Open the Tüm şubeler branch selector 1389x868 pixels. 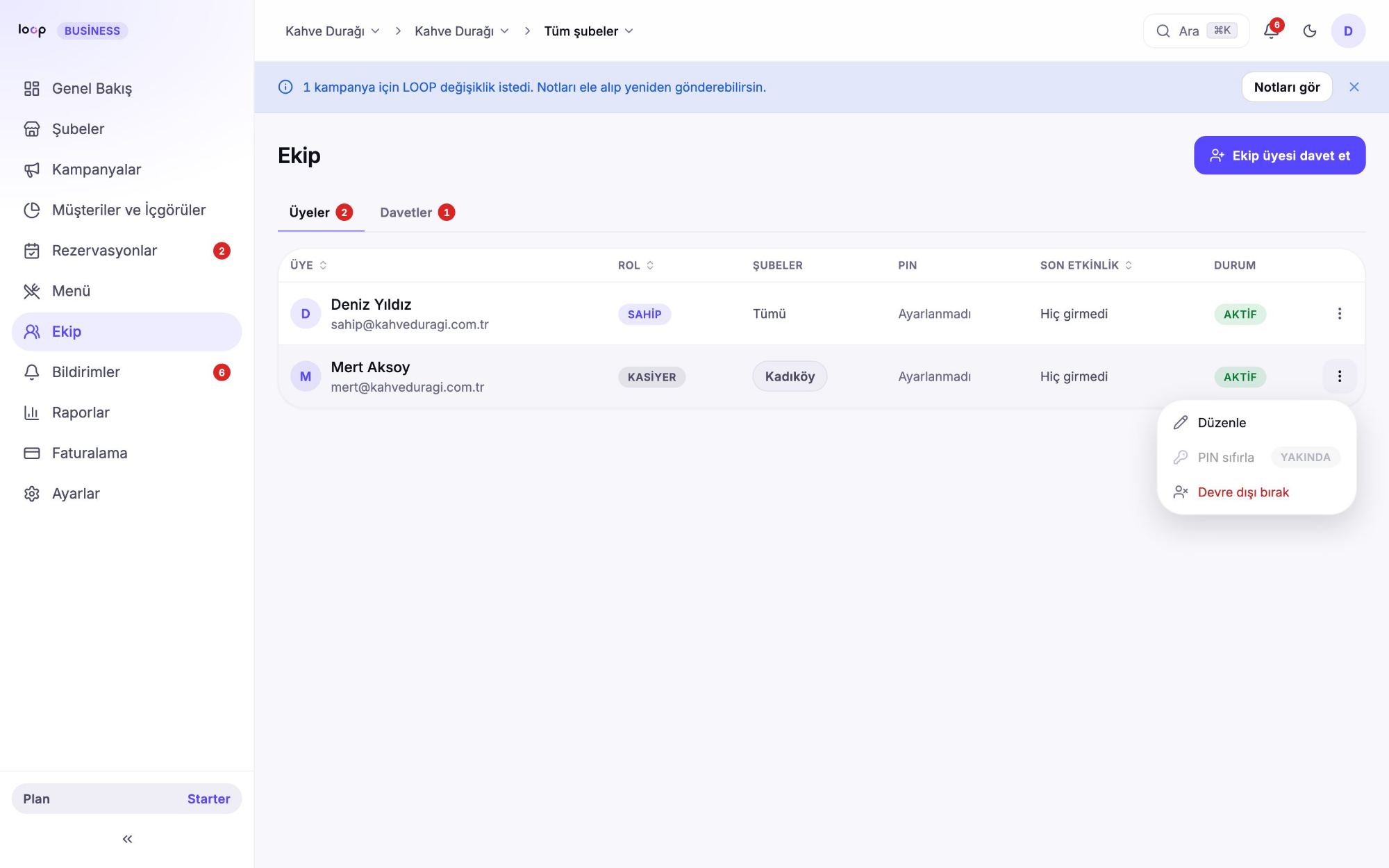click(589, 31)
